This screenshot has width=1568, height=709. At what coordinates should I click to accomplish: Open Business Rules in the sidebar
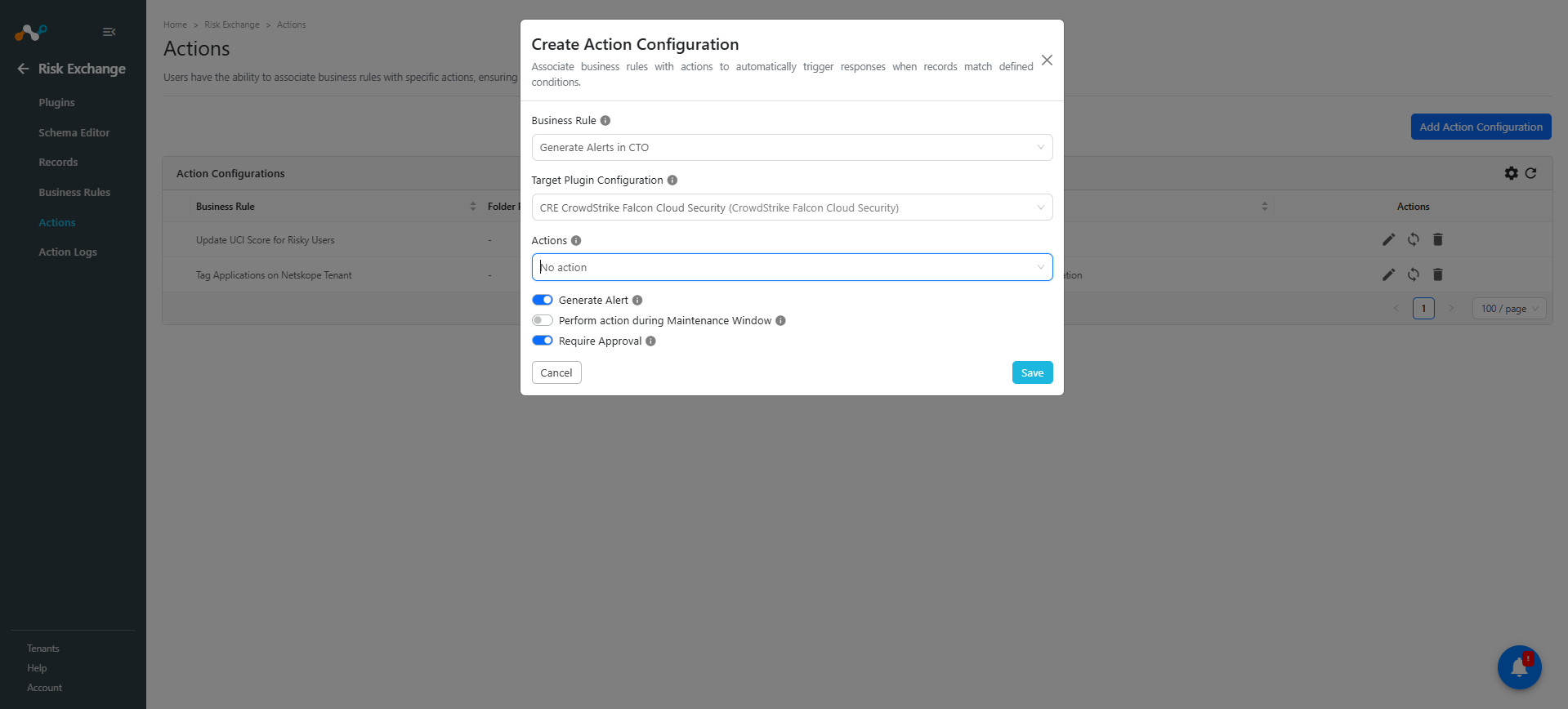74,192
